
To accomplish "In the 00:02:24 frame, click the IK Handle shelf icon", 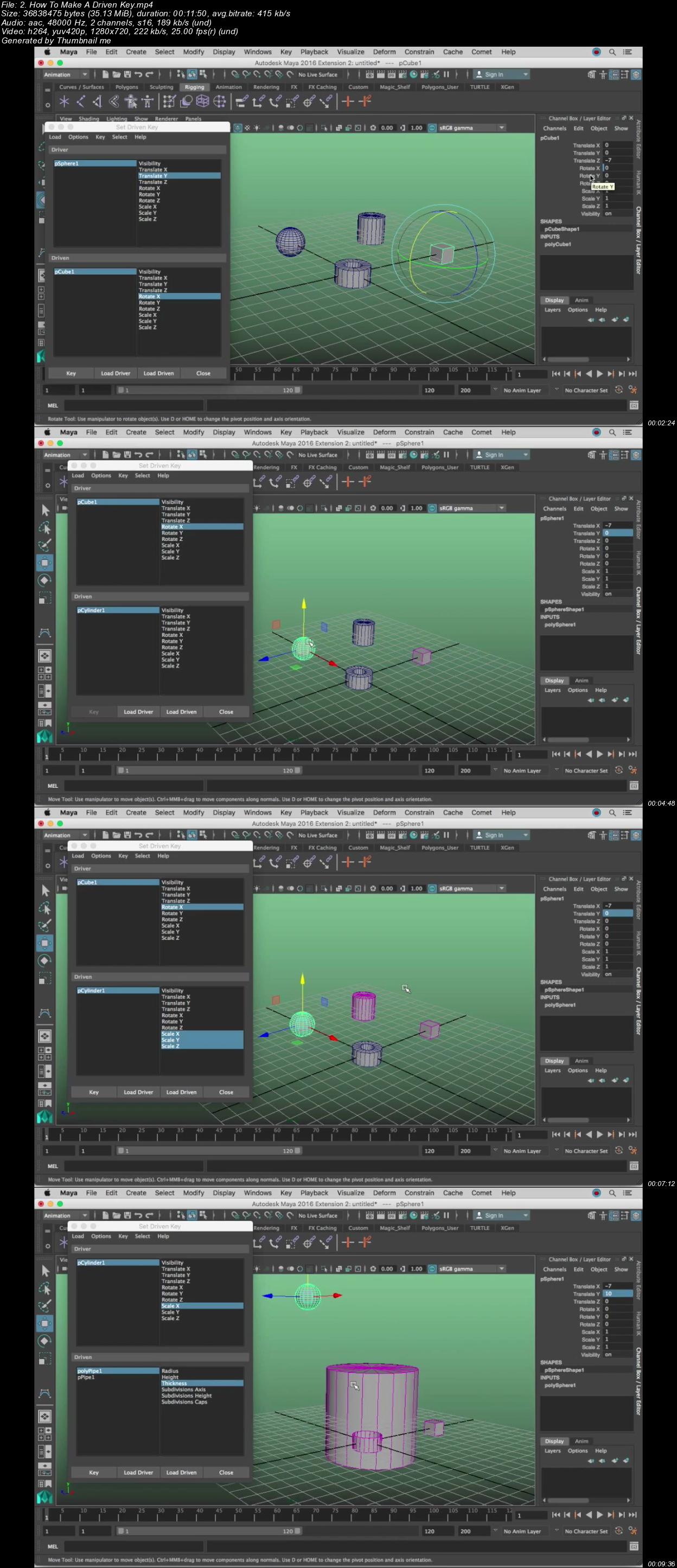I will pyautogui.click(x=97, y=101).
